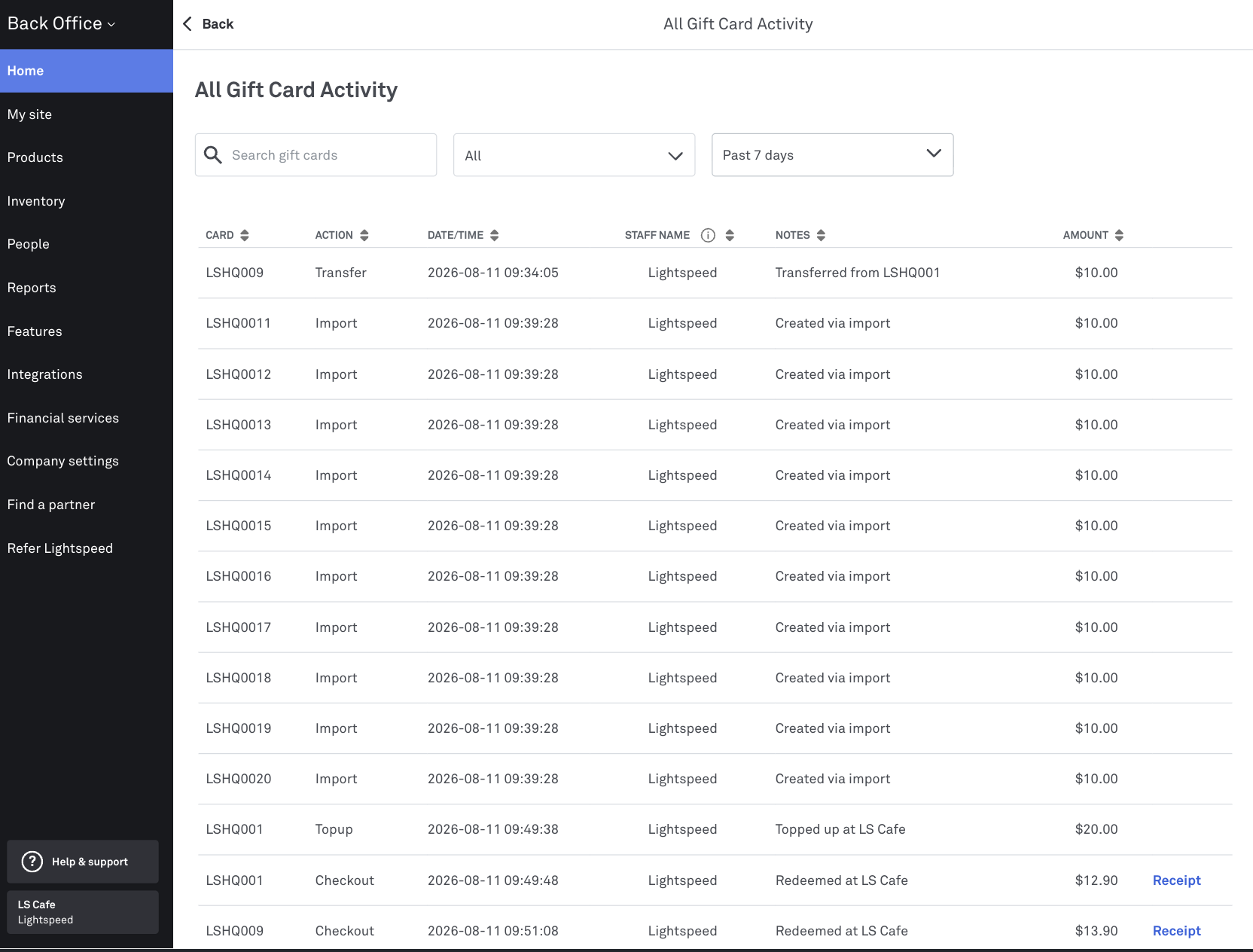1253x952 pixels.
Task: Open the Products section
Action: click(x=87, y=157)
